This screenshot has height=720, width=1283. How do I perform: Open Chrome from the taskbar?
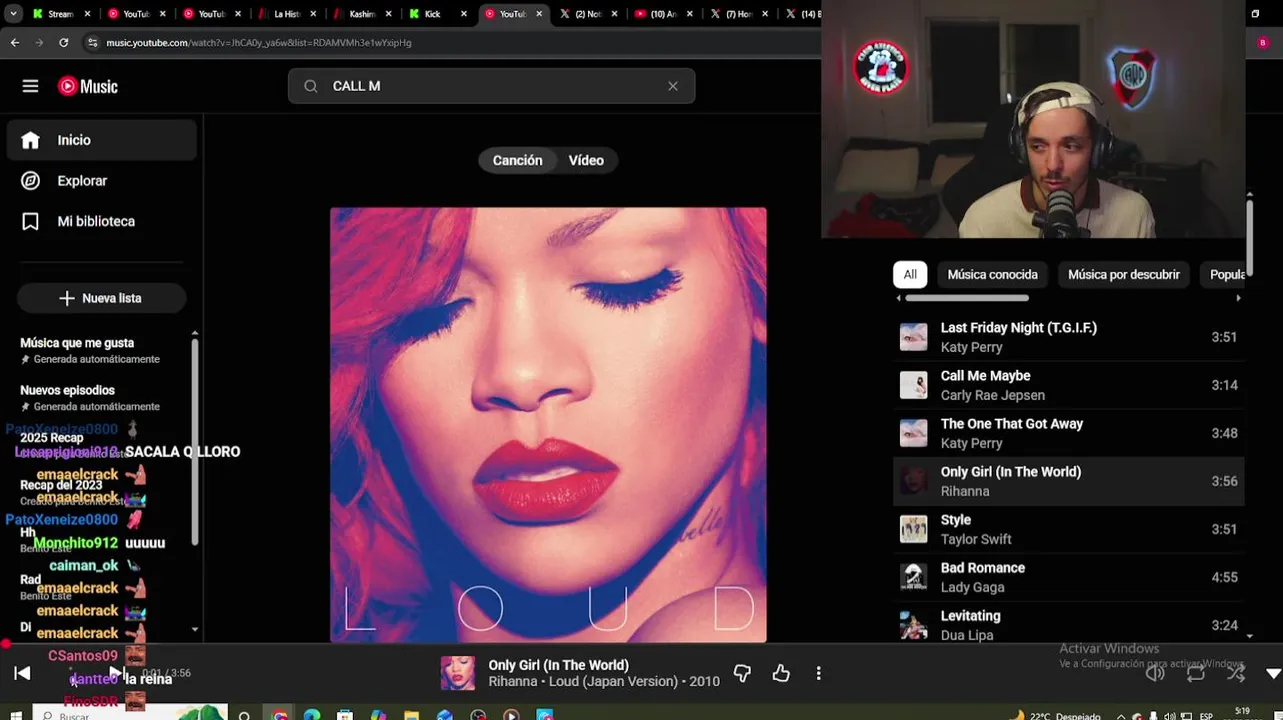click(280, 715)
